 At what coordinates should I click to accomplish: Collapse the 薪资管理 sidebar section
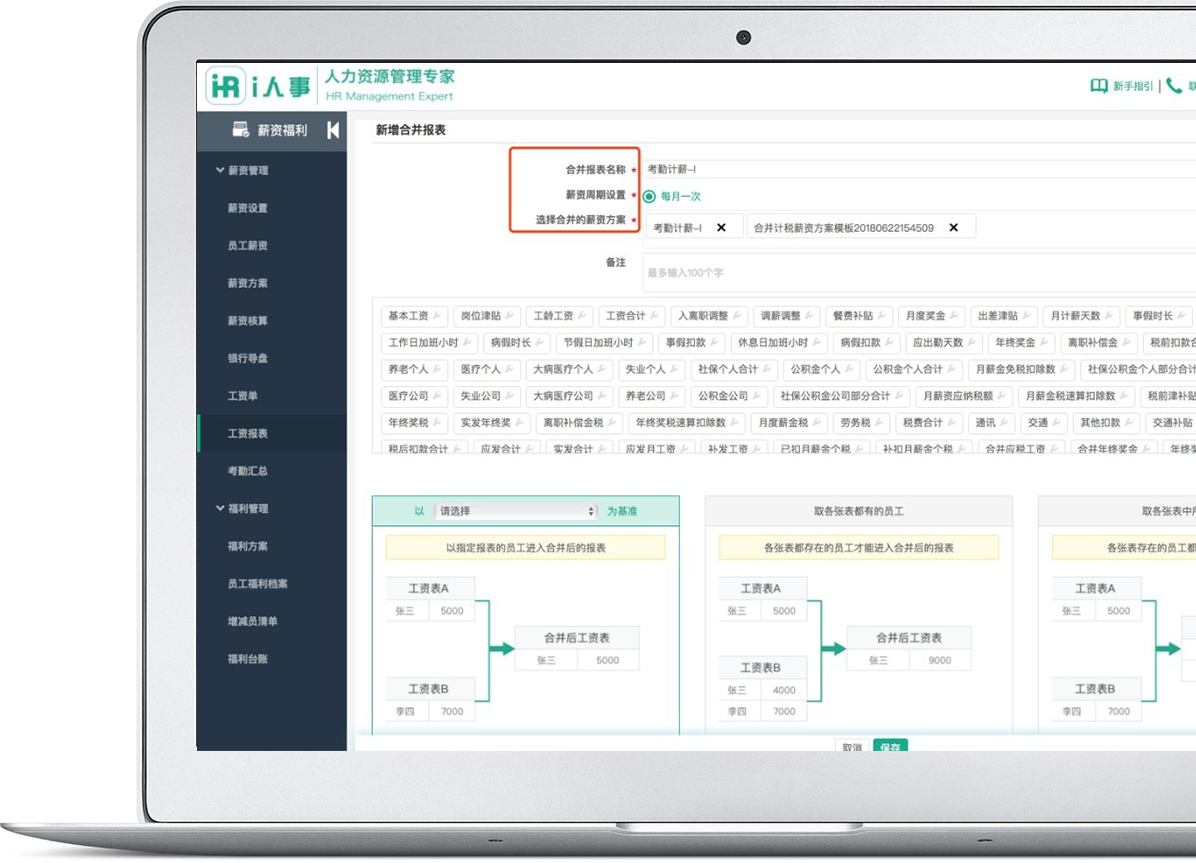click(221, 171)
